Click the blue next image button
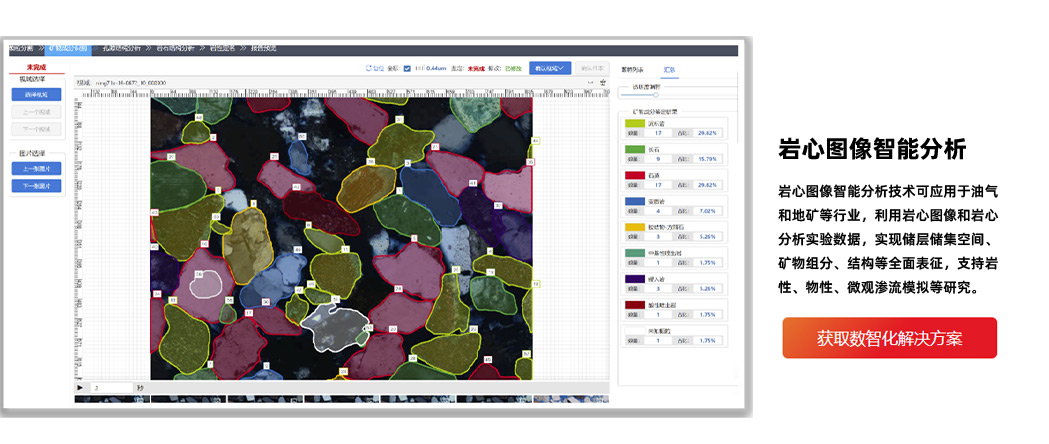The height and width of the screenshot is (444, 1049). pyautogui.click(x=36, y=186)
